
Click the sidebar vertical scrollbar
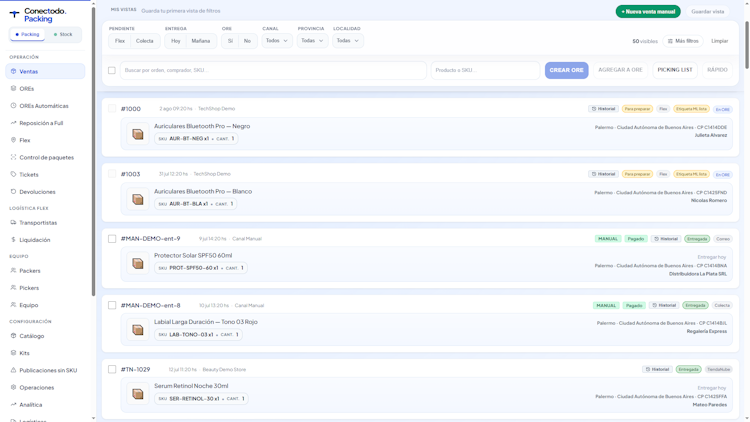93,151
